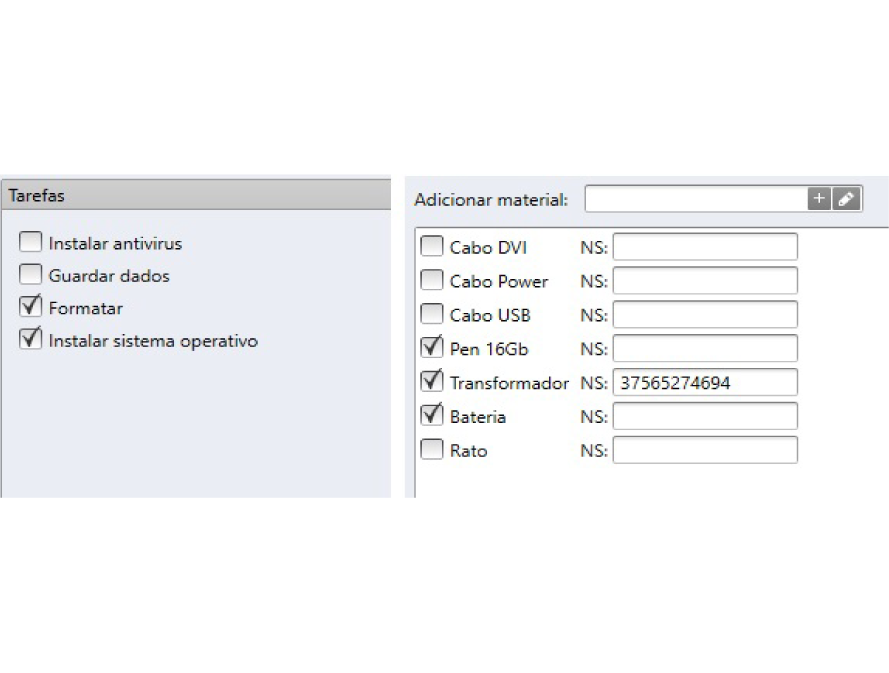Uncheck the Formatar task
Viewport: 889px width, 673px height.
pyautogui.click(x=31, y=306)
